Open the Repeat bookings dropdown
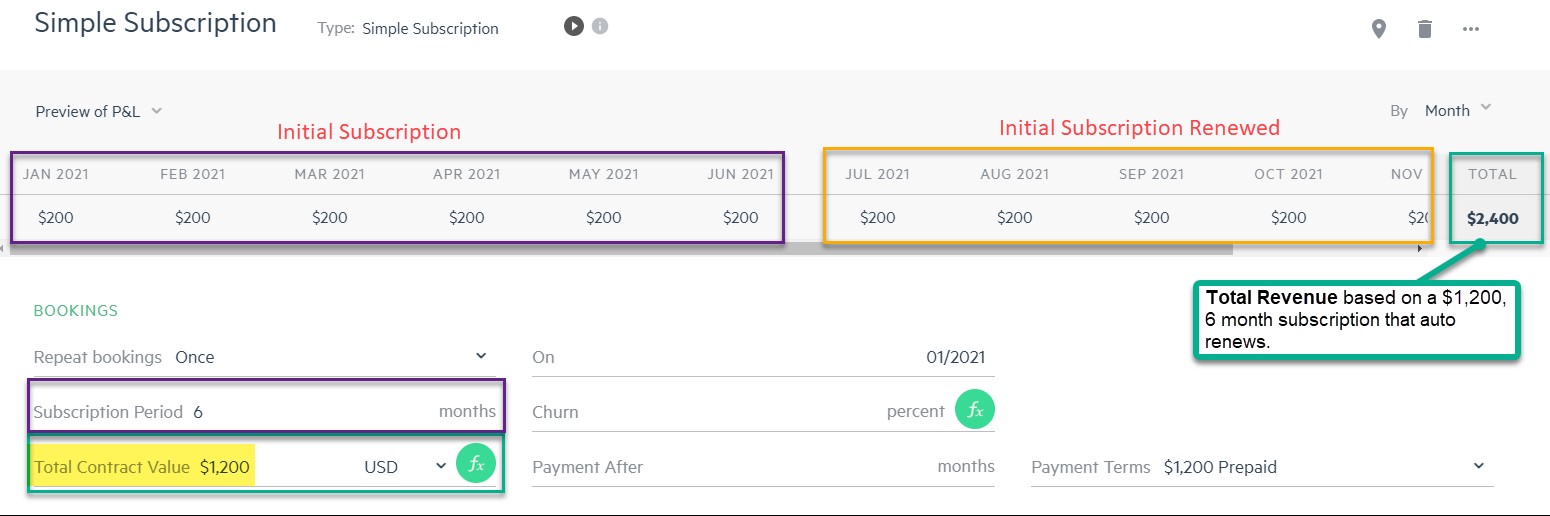 pos(330,357)
